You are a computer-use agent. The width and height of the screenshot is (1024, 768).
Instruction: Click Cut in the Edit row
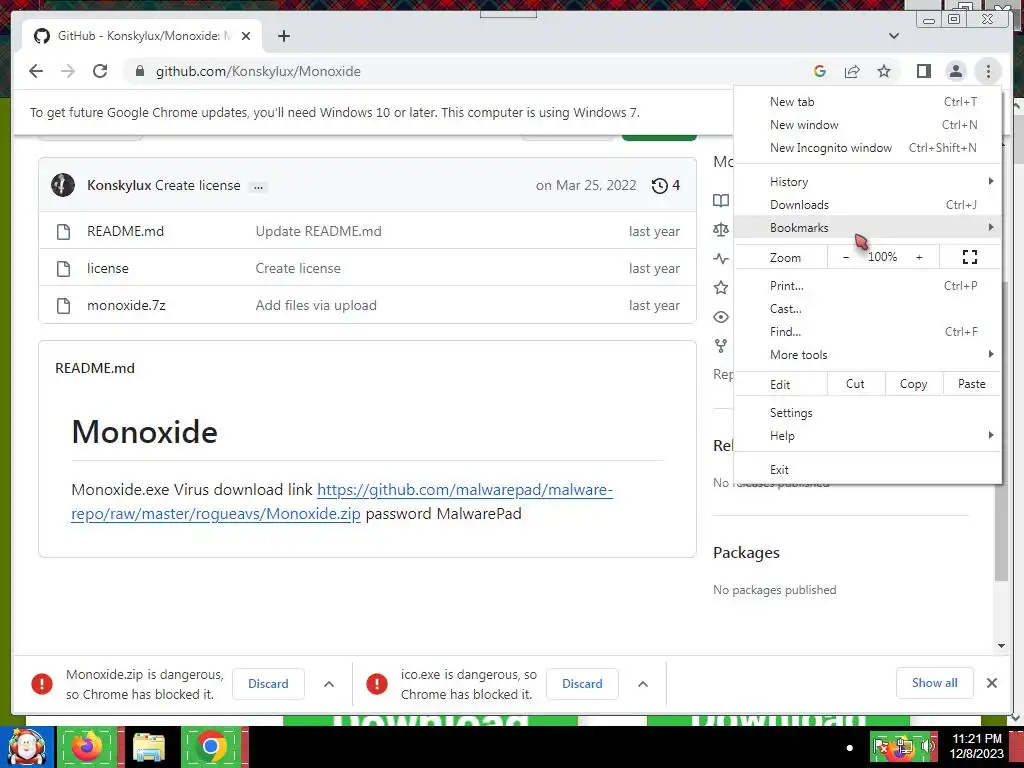coord(856,384)
